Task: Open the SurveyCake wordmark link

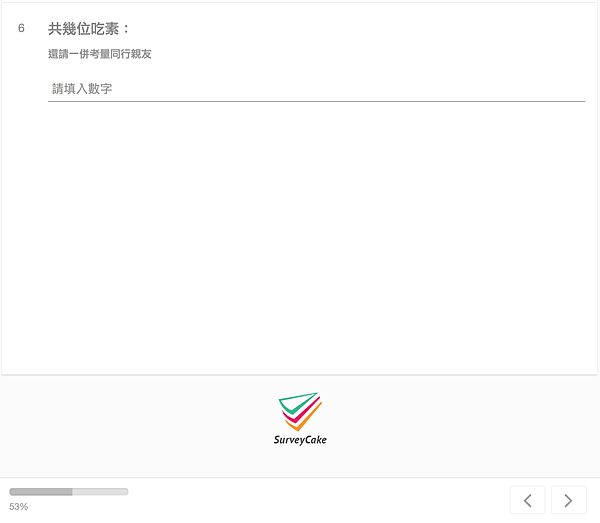Action: [x=300, y=440]
